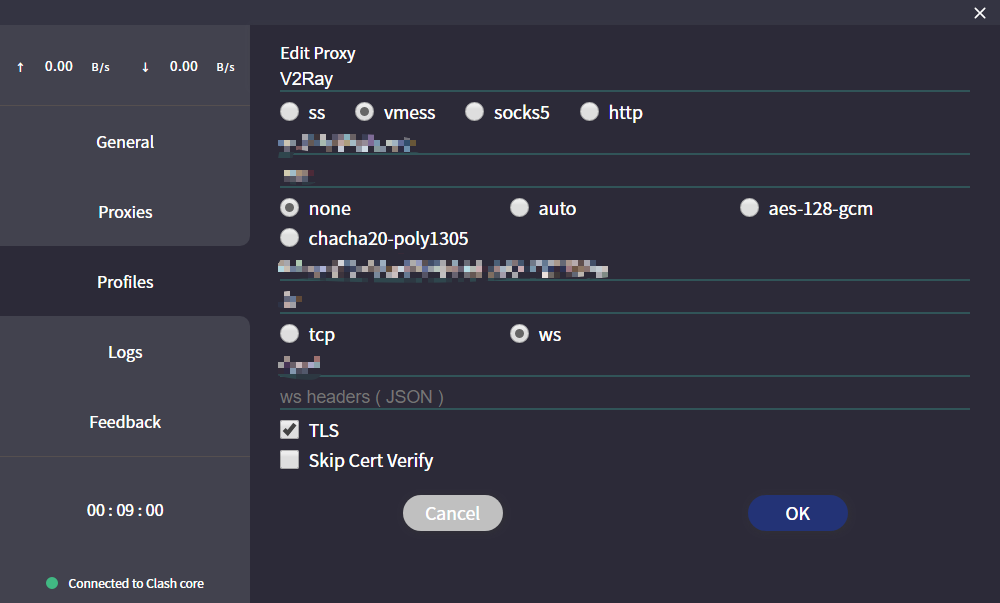The width and height of the screenshot is (1000, 603).
Task: Enable Skip Cert Verify checkbox
Action: (290, 460)
